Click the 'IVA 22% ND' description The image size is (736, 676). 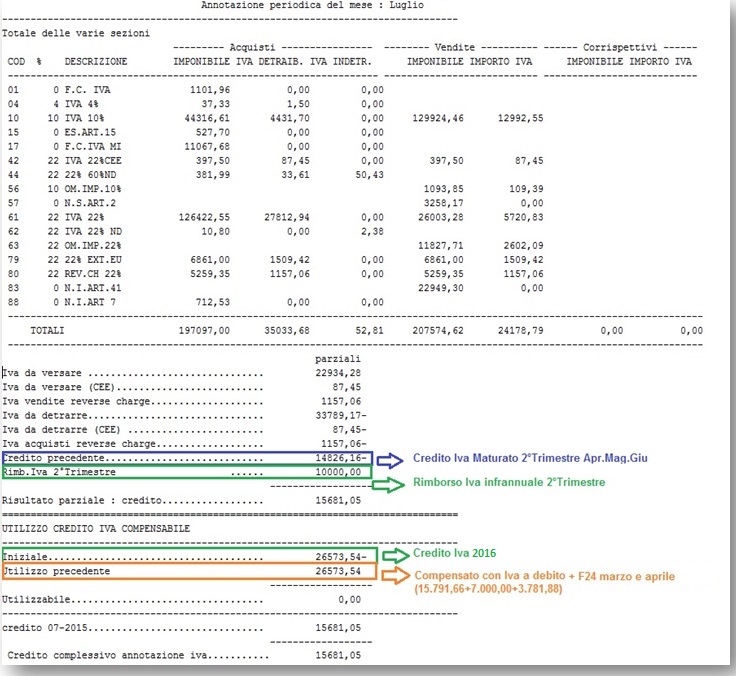(x=93, y=231)
